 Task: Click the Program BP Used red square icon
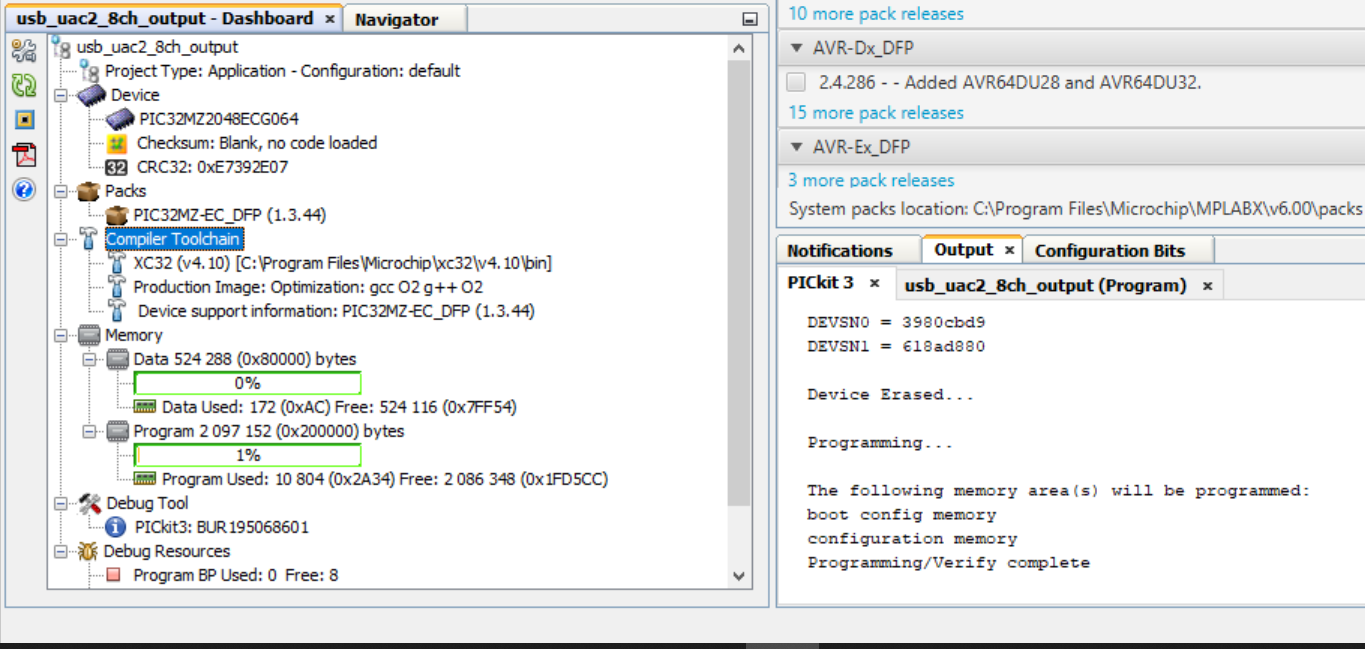pyautogui.click(x=113, y=575)
